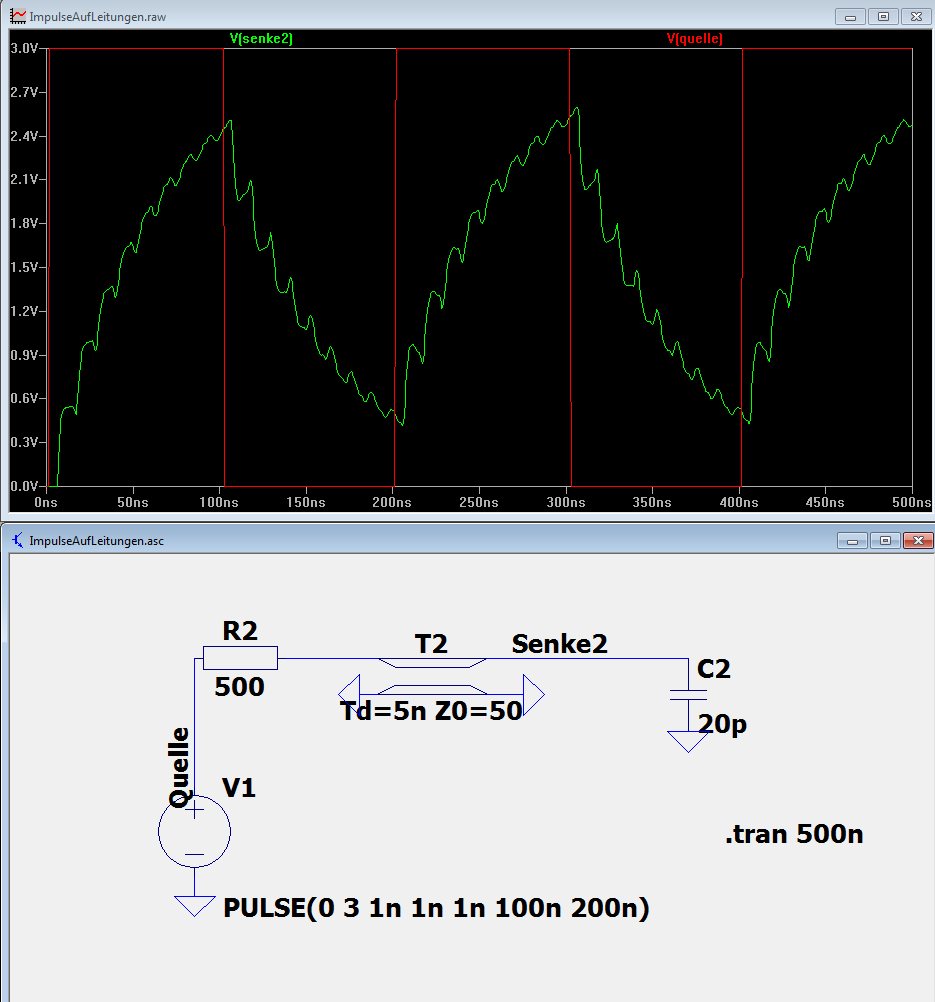Click the 3.0V vertical axis label

[x=24, y=49]
